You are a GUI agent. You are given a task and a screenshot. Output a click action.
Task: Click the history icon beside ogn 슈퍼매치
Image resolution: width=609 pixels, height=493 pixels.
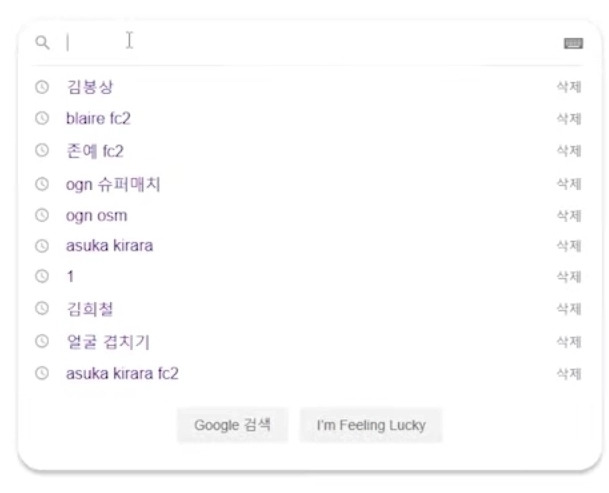pos(42,183)
